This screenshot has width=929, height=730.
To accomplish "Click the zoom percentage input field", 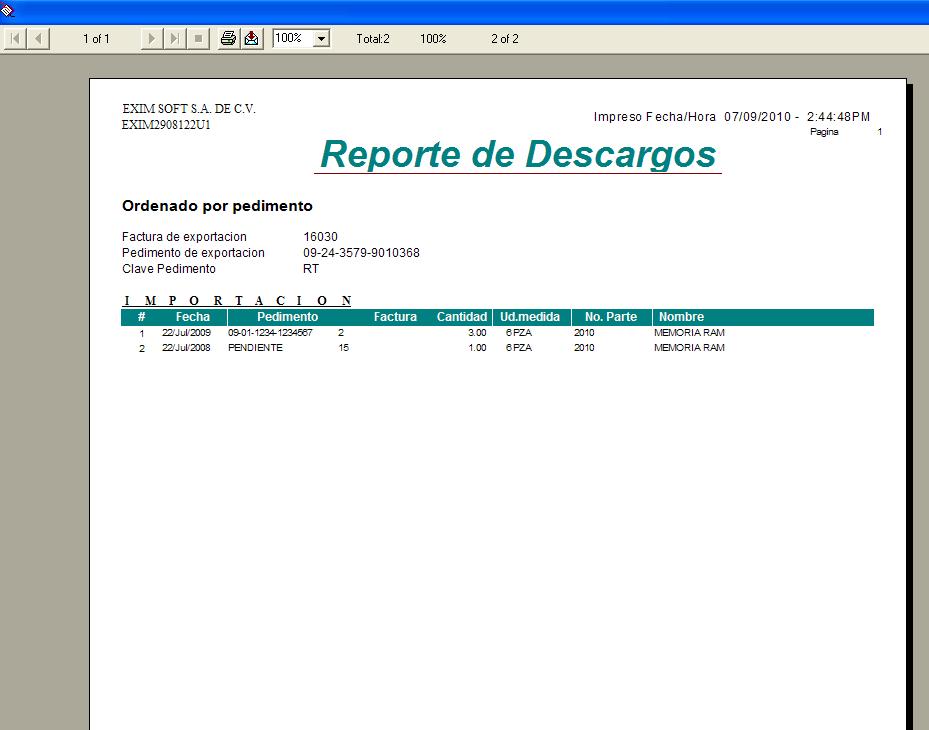I will coord(293,39).
